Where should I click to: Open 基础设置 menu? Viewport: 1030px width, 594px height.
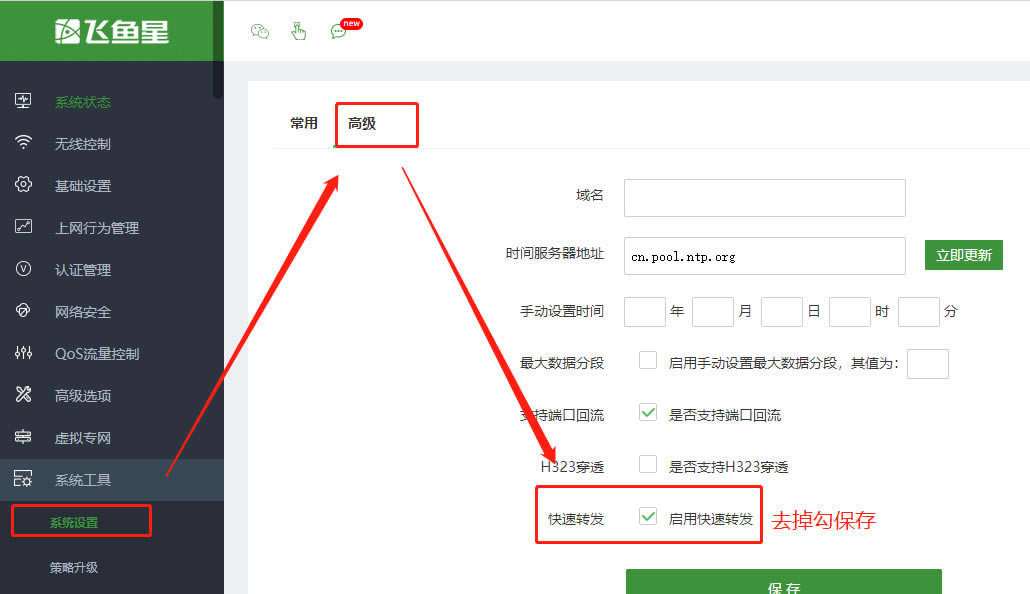83,186
